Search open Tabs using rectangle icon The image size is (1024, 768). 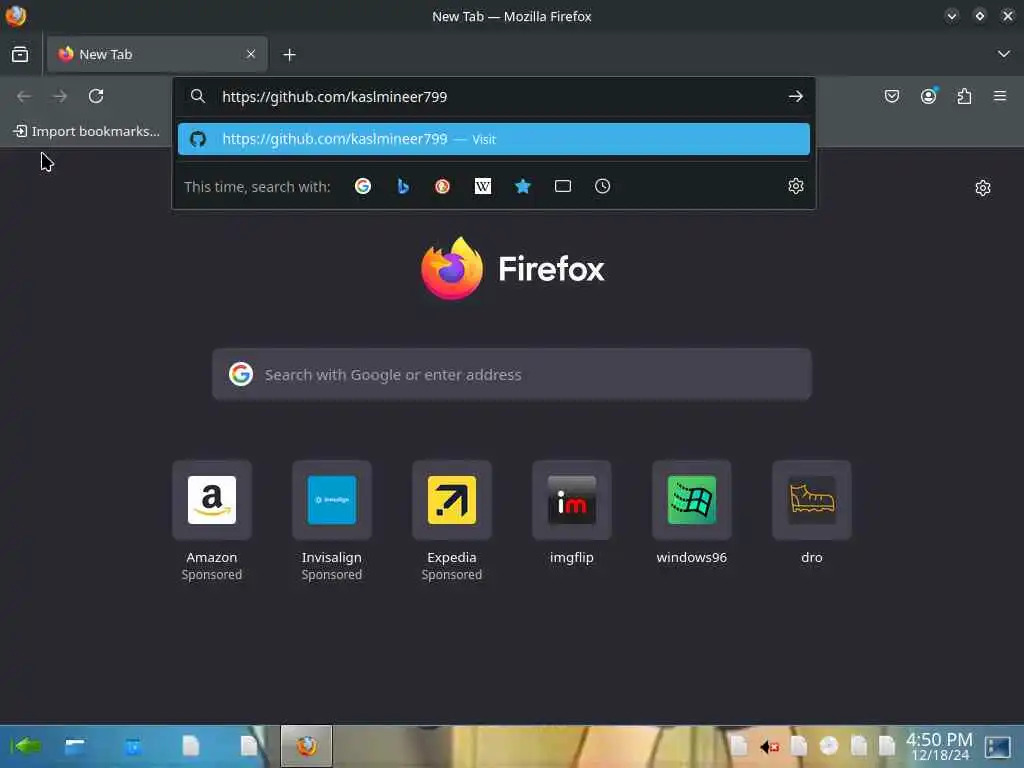point(562,187)
